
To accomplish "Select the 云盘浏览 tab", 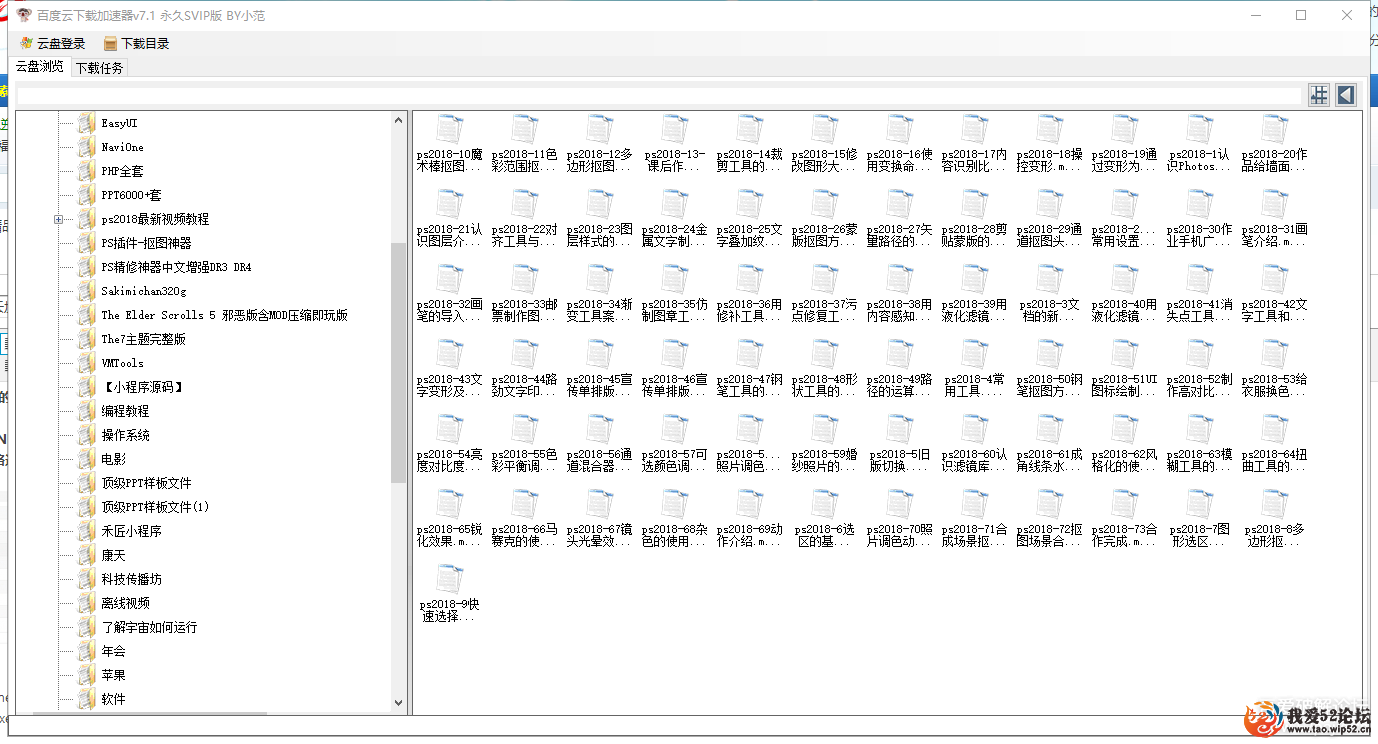I will (x=40, y=67).
